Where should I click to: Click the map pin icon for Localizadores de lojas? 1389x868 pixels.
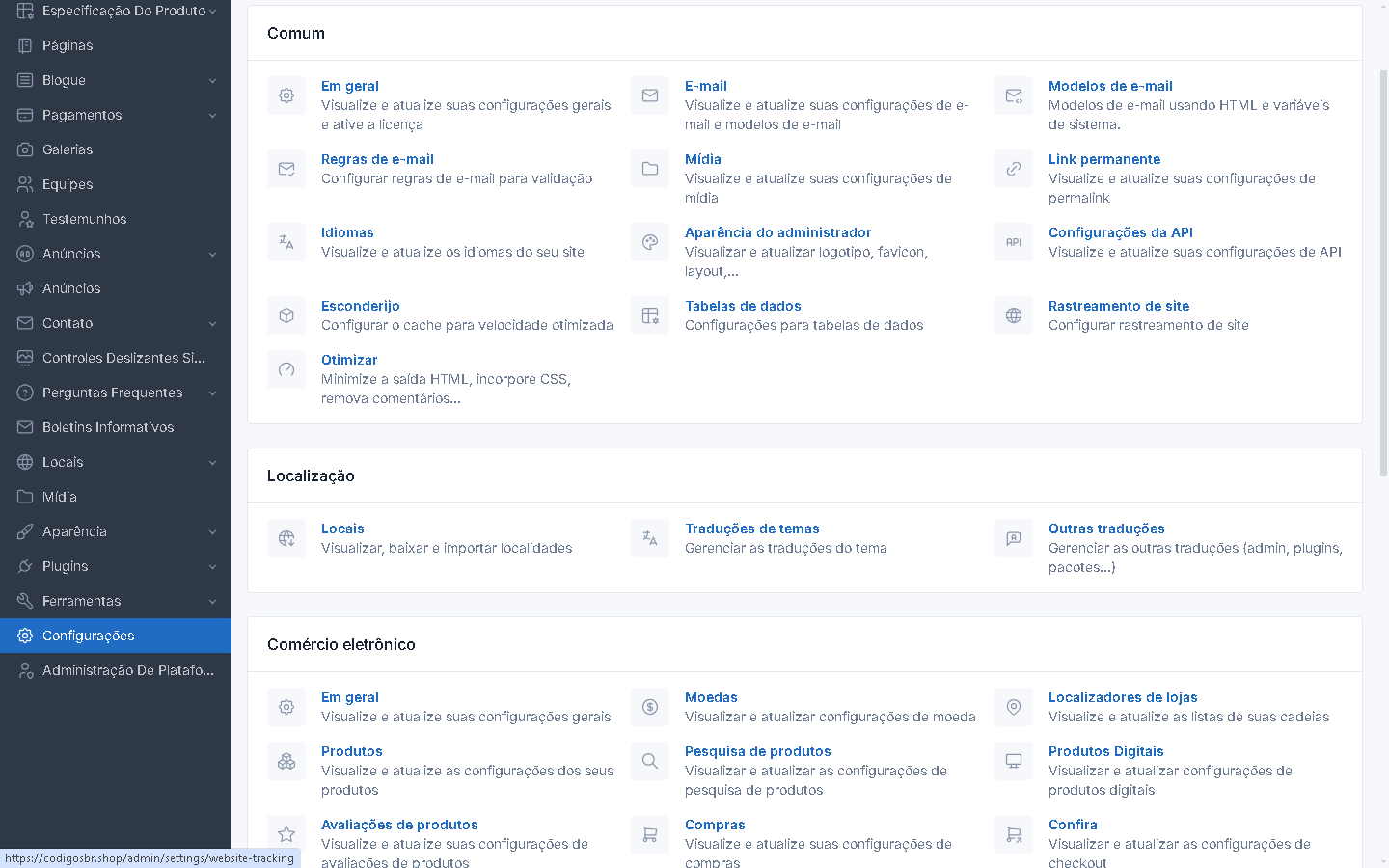click(x=1014, y=707)
